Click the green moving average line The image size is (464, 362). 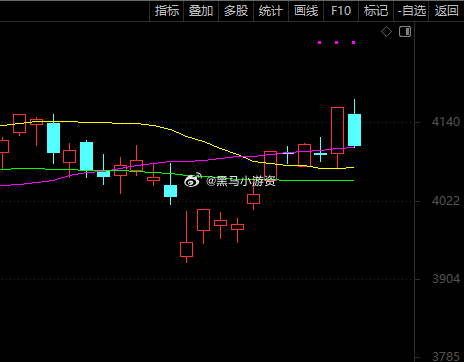click(317, 180)
